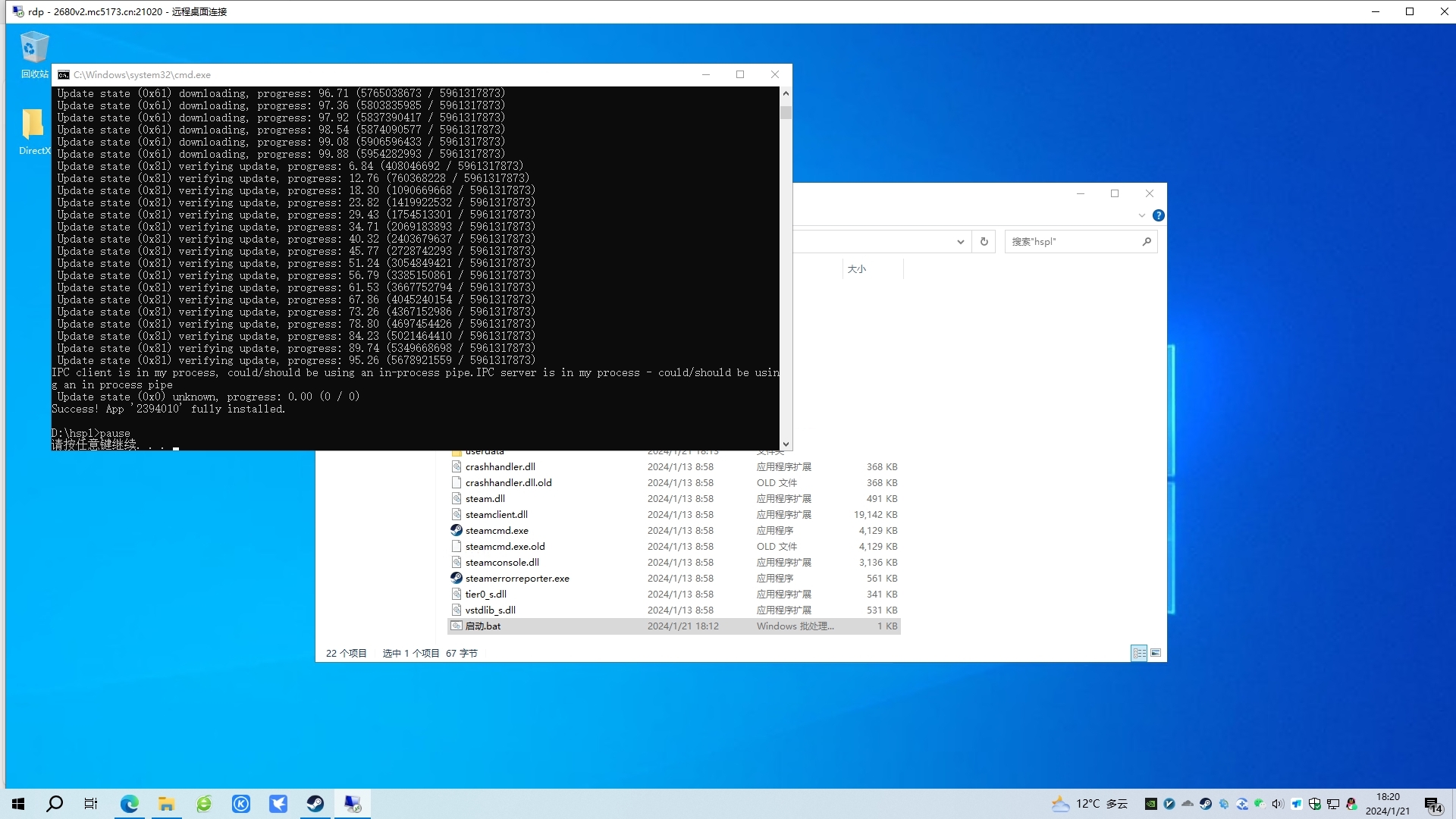The image size is (1456, 819).
Task: Open weather widget showing 12°C
Action: (1089, 804)
